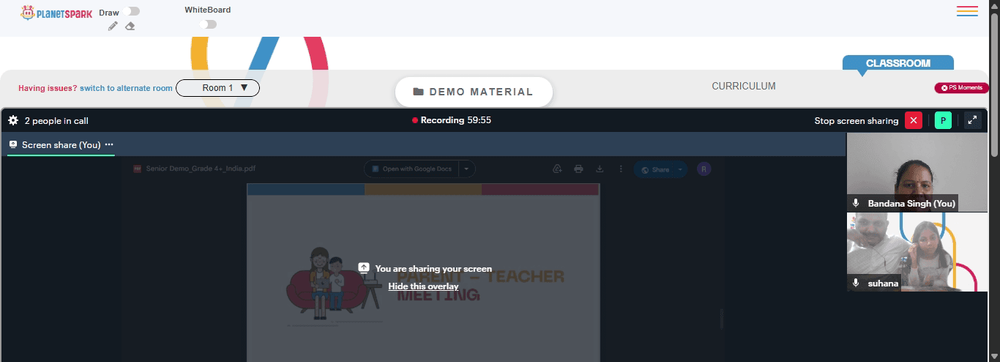Click switch to alternate room link

[126, 89]
